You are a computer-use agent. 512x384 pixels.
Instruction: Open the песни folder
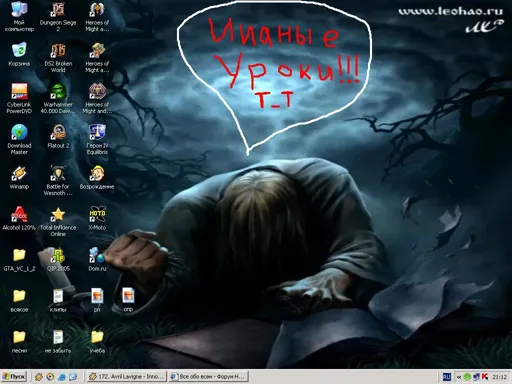[x=19, y=341]
